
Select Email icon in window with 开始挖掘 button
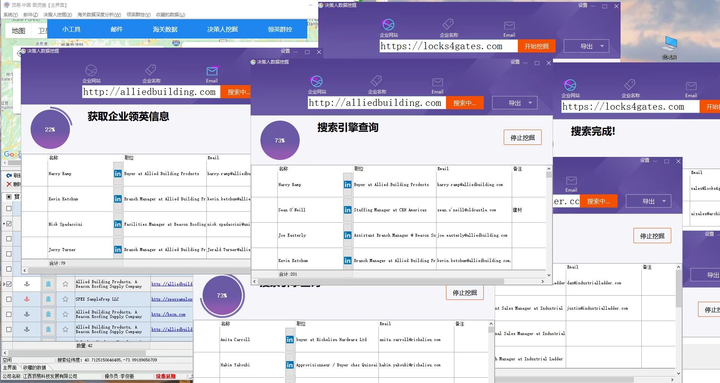click(509, 26)
